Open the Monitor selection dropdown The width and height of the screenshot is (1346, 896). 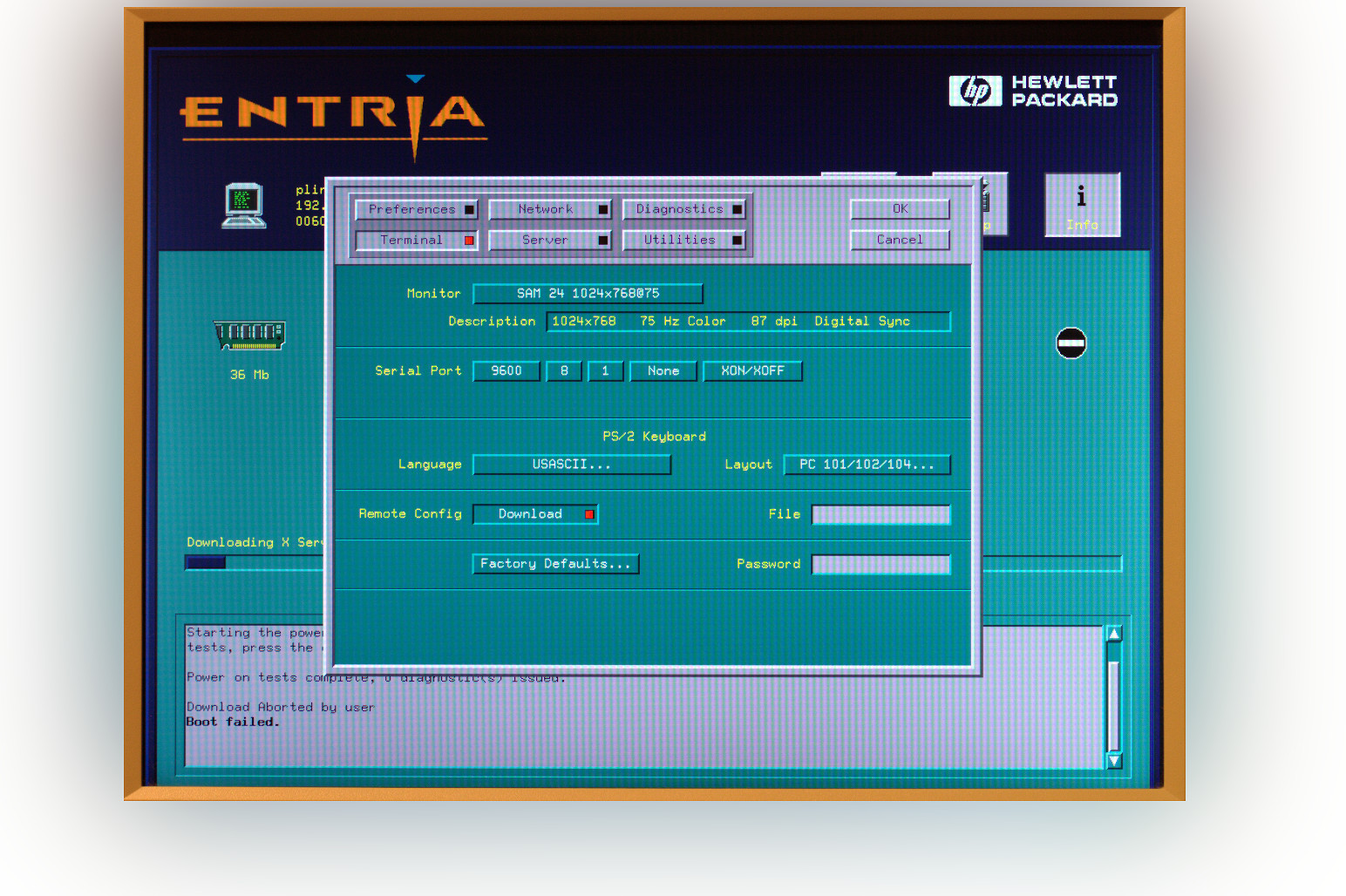click(588, 294)
